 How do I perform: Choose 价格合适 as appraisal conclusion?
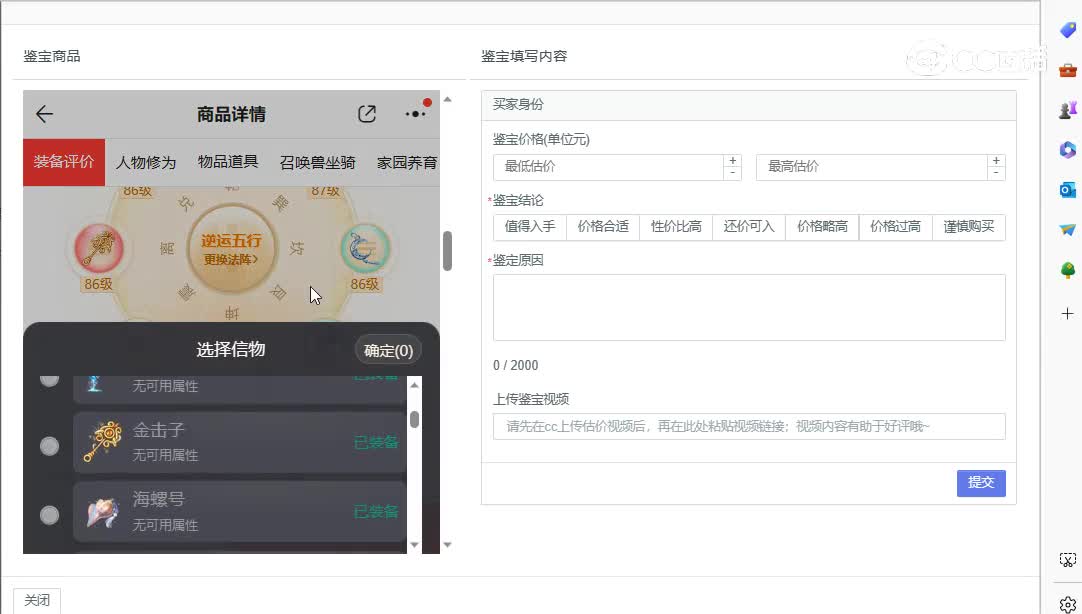[x=603, y=227]
